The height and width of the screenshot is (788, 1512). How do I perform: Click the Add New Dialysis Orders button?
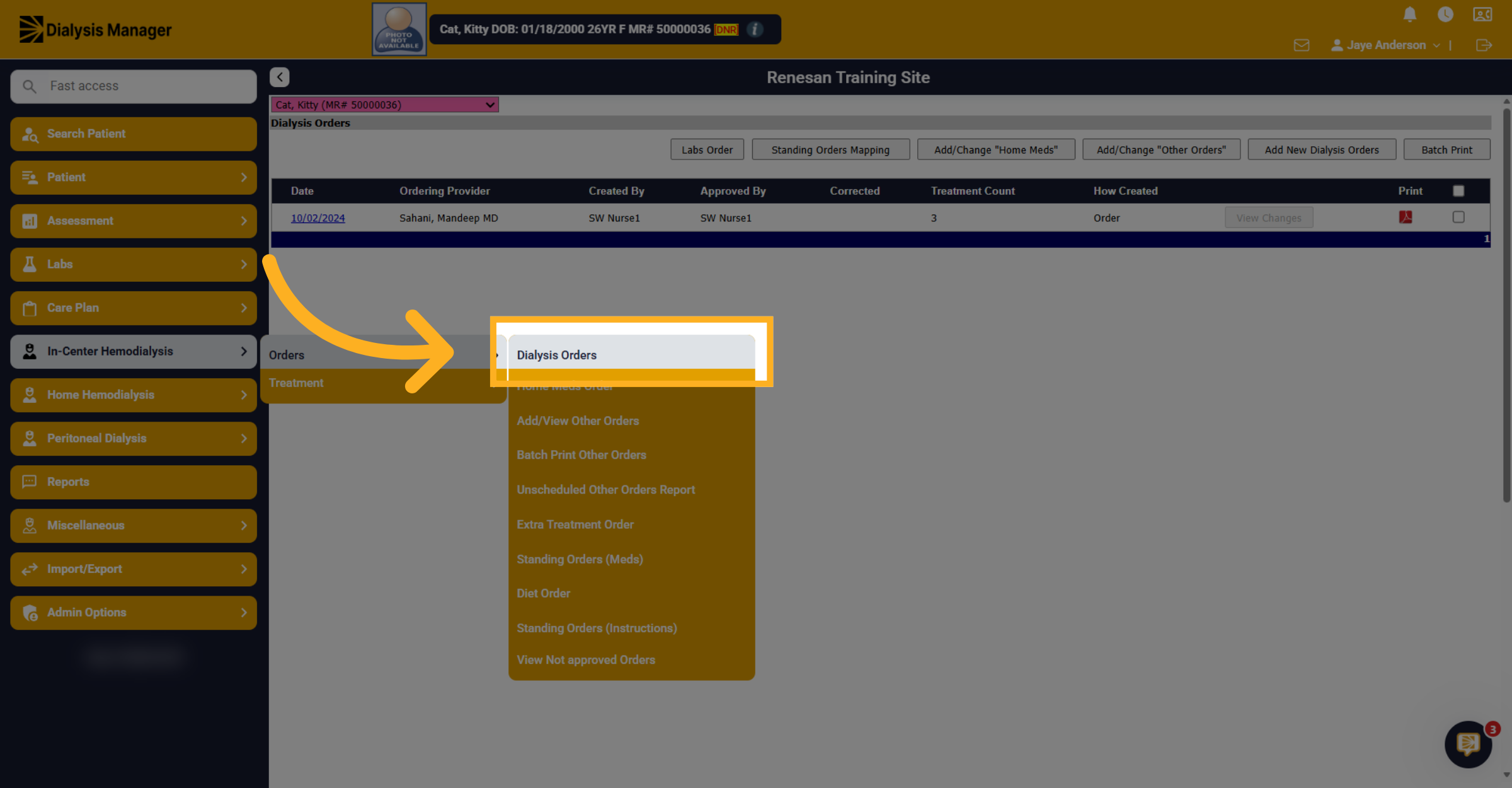[1322, 149]
